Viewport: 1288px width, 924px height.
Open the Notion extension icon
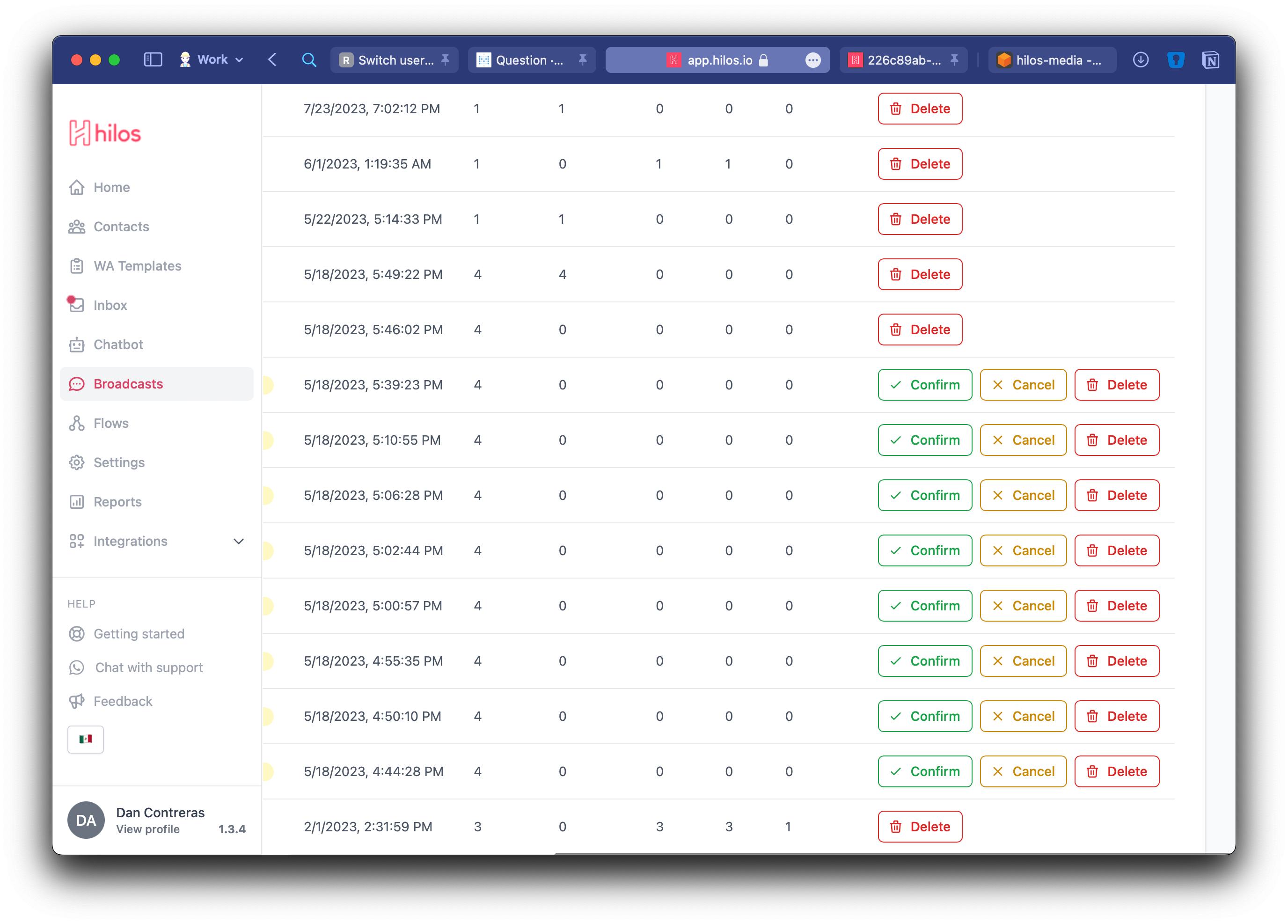click(1210, 59)
